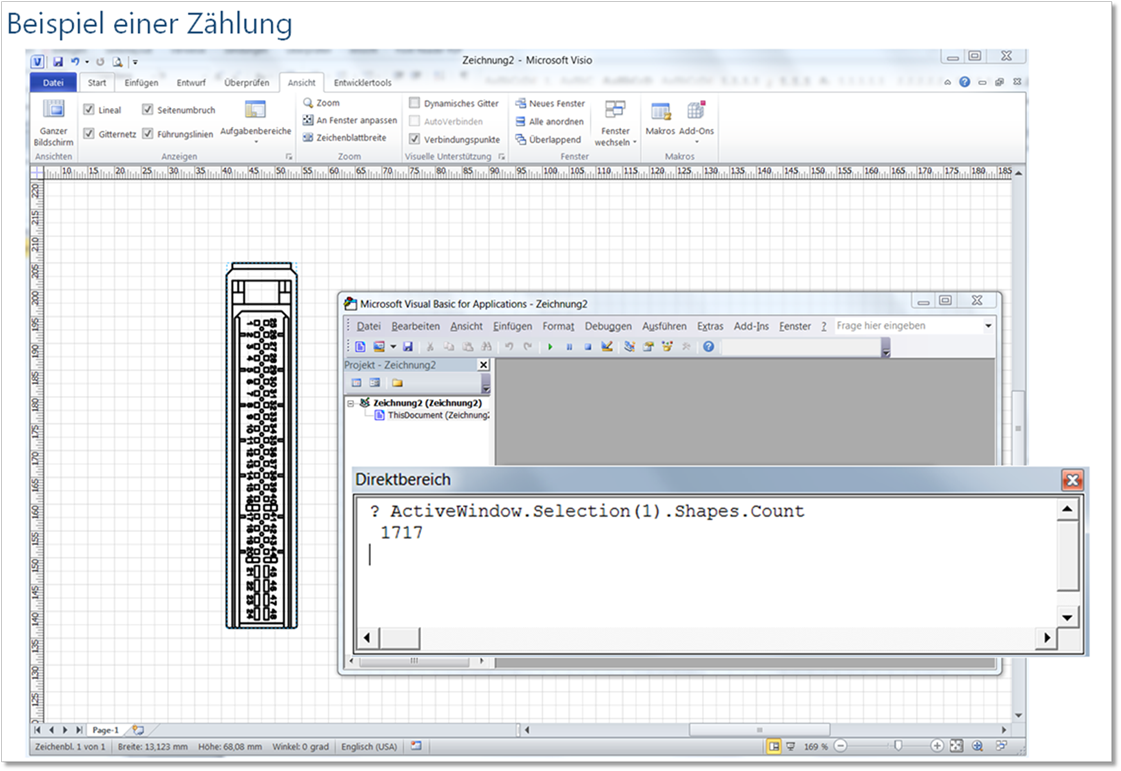This screenshot has height=771, width=1121.
Task: Open the Visuelle Unterstützung dialog launcher
Action: tap(502, 157)
